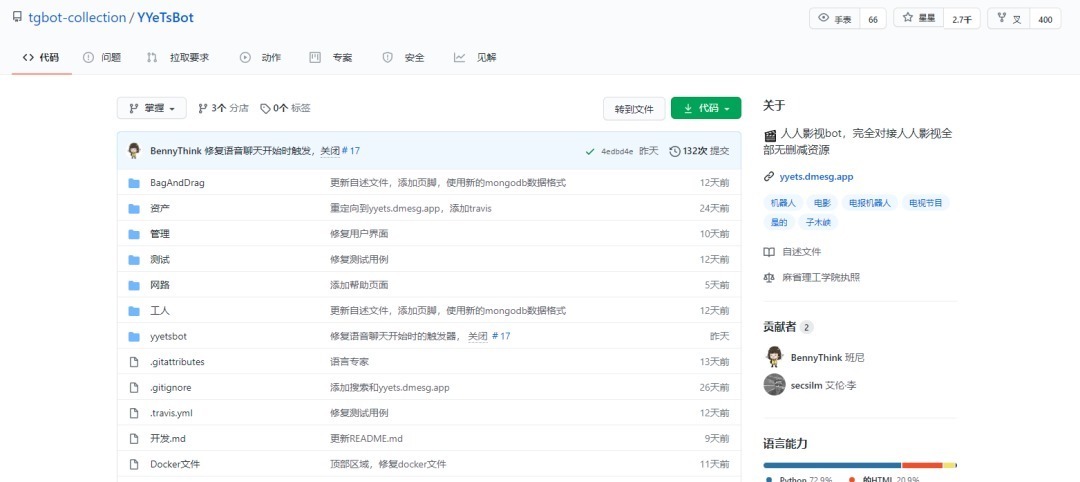1080x482 pixels.
Task: Click the tgbot-collection owner link
Action: tap(77, 18)
